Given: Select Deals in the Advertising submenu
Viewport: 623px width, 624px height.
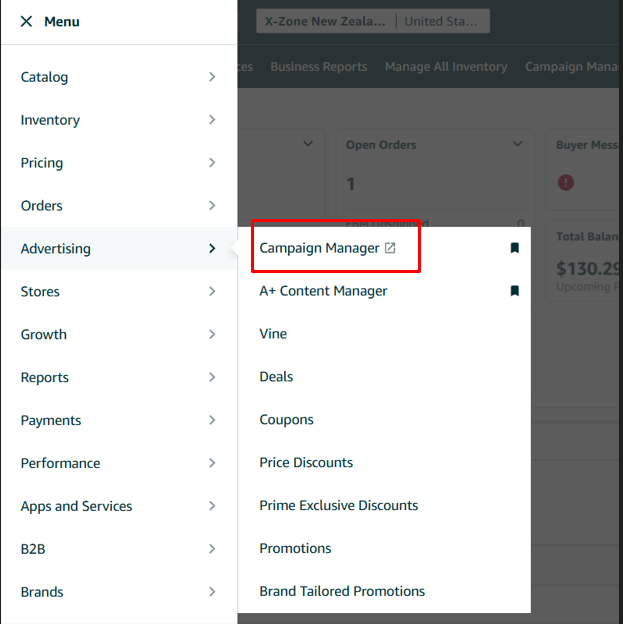Looking at the screenshot, I should [276, 377].
